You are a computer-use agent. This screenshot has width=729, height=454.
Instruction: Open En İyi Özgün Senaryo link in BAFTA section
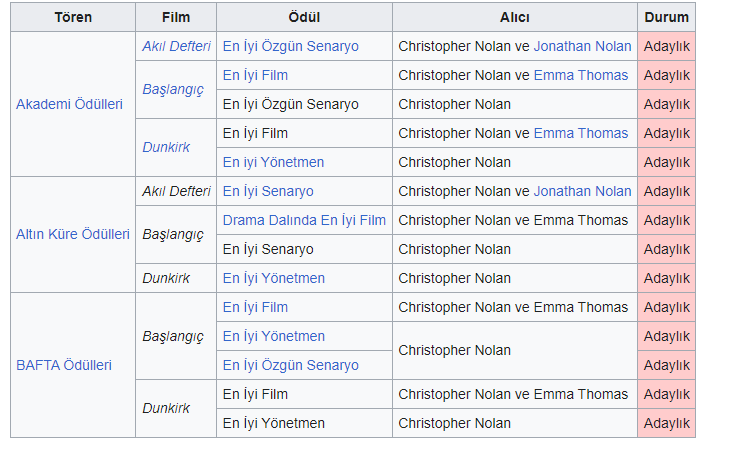[290, 365]
